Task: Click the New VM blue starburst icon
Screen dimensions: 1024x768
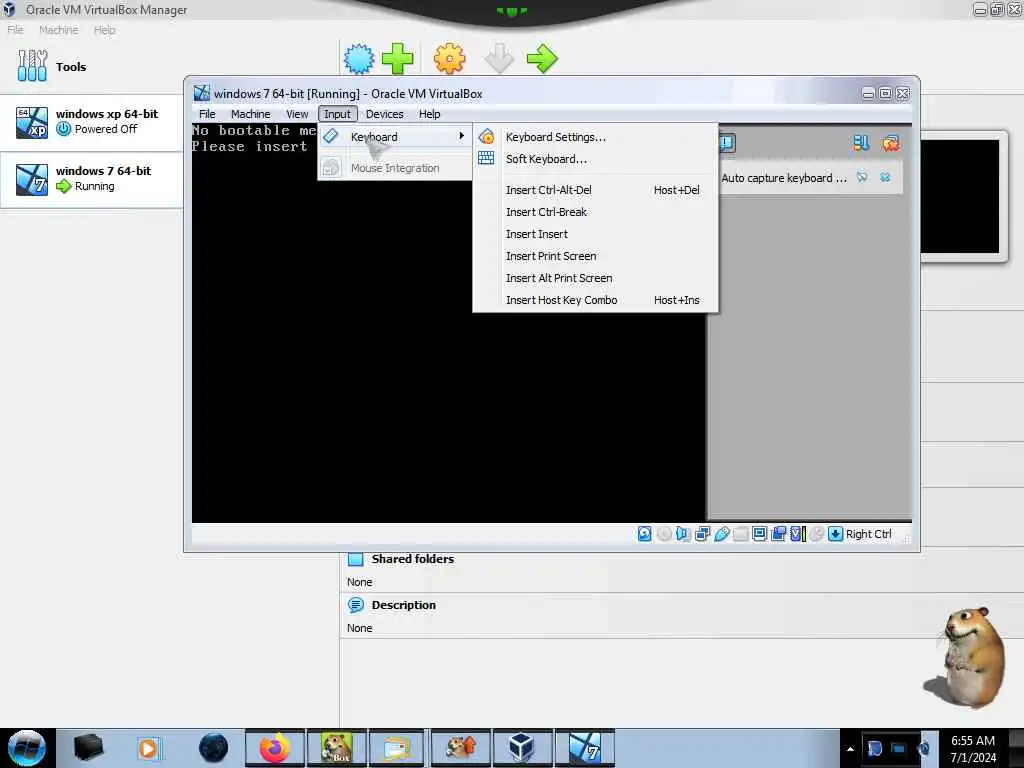Action: click(x=359, y=59)
